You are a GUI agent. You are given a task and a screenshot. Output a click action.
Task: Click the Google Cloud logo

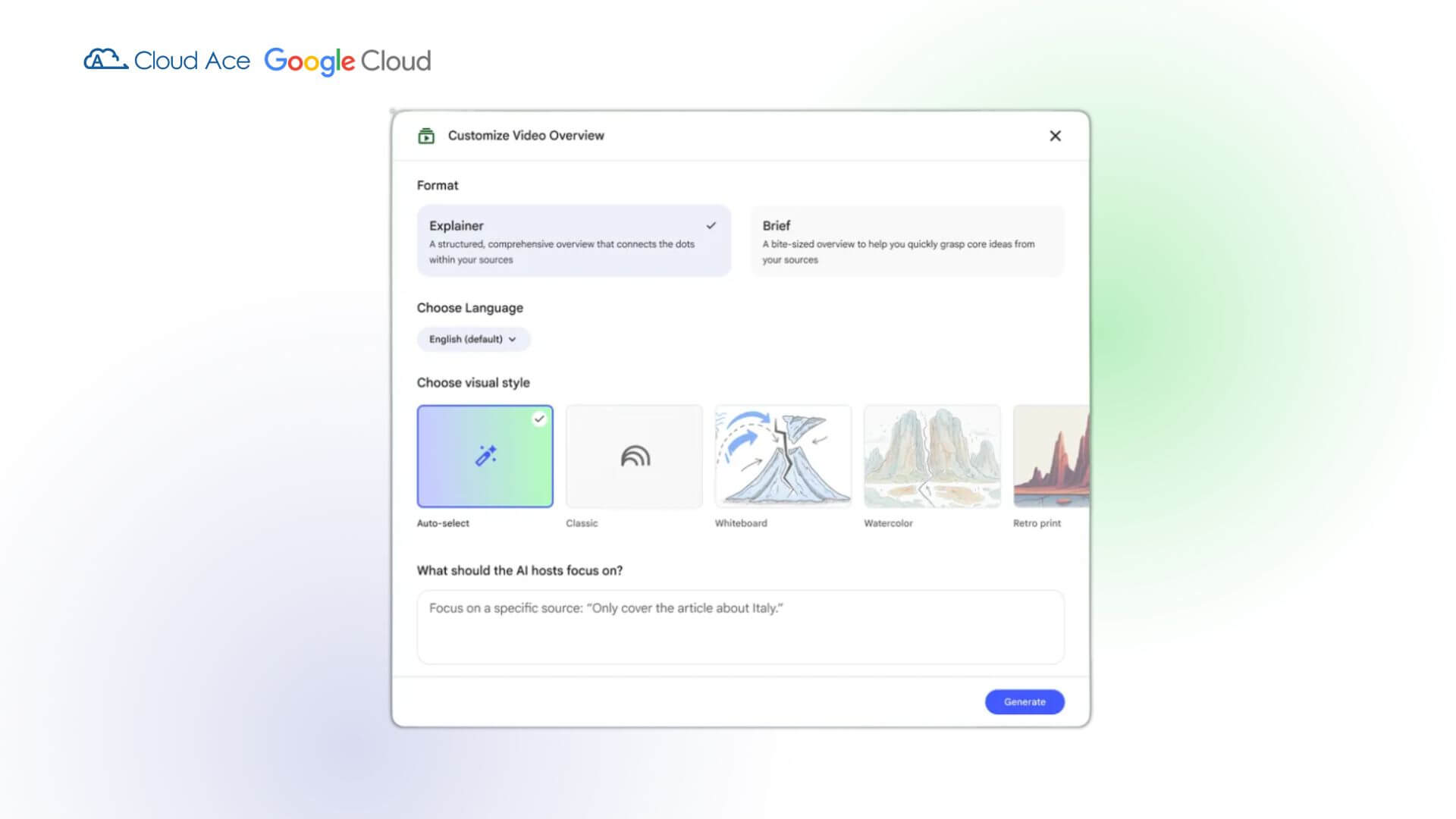(347, 61)
